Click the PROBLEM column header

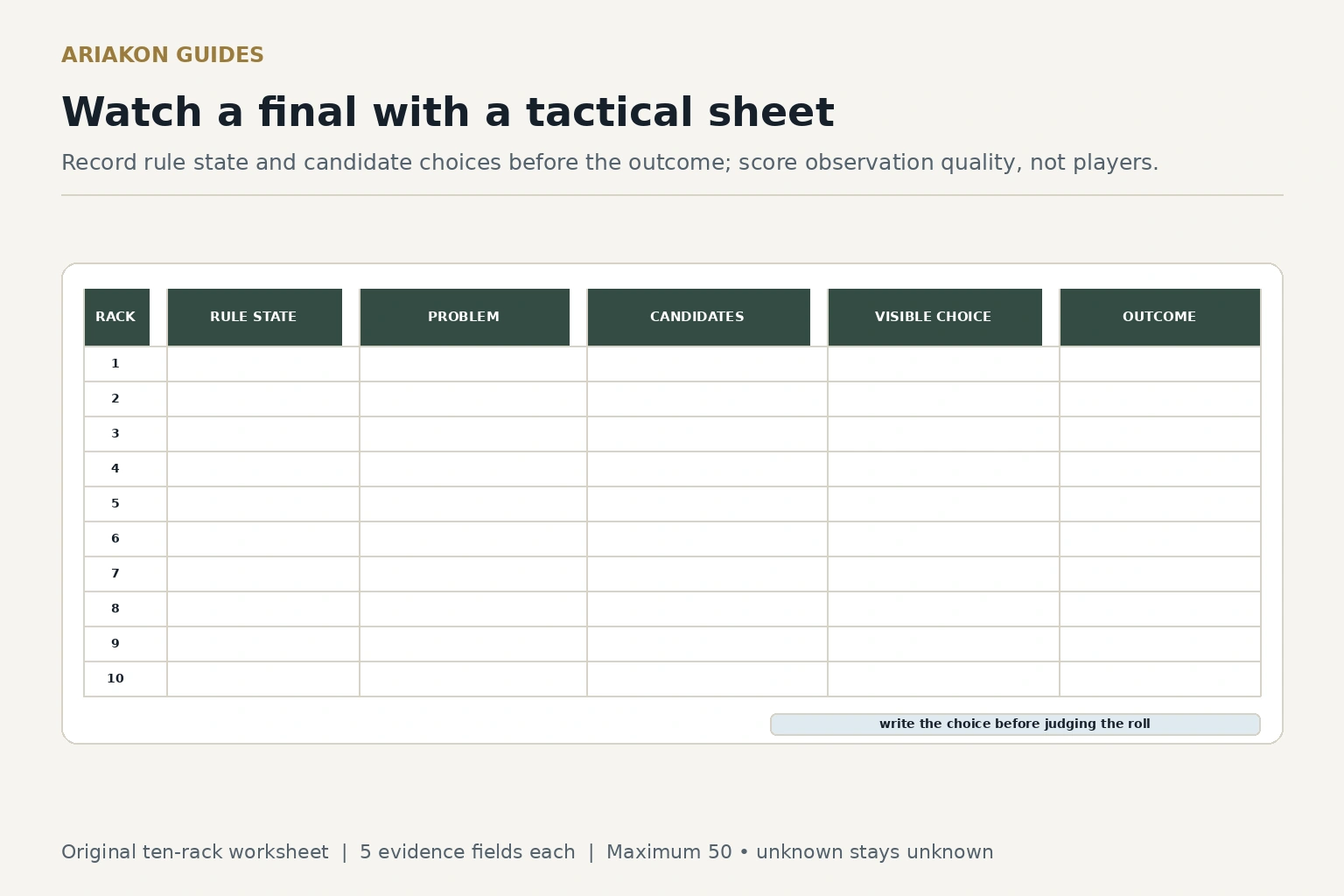pos(465,317)
